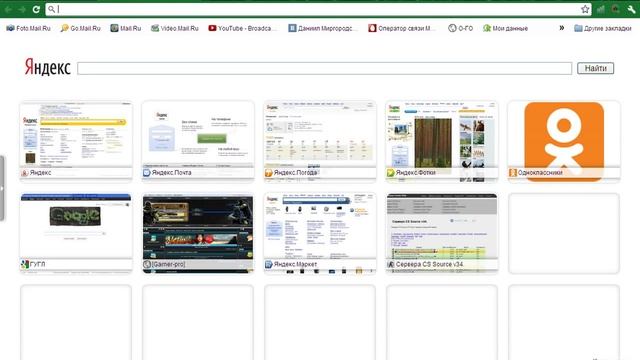Focus the browser address bar
The height and width of the screenshot is (360, 640).
pos(318,9)
